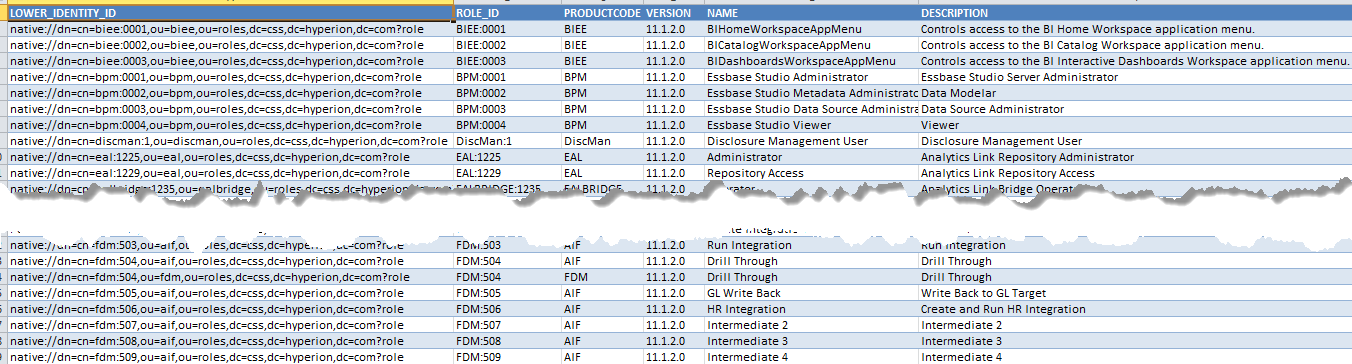Click the BPM:0003 role ID cell

click(507, 110)
